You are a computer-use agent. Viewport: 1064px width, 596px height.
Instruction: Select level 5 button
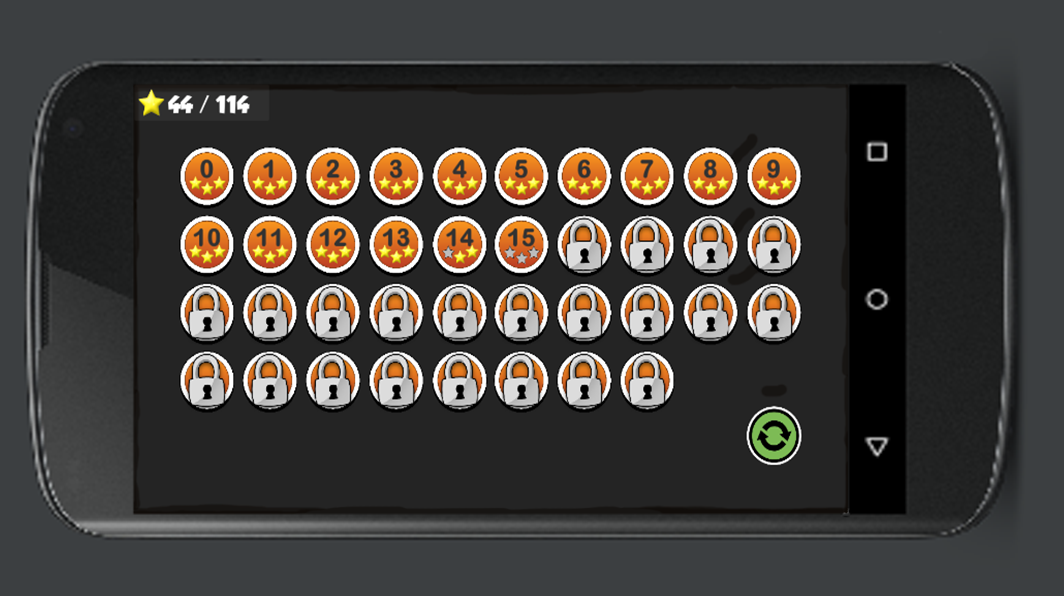pos(521,176)
